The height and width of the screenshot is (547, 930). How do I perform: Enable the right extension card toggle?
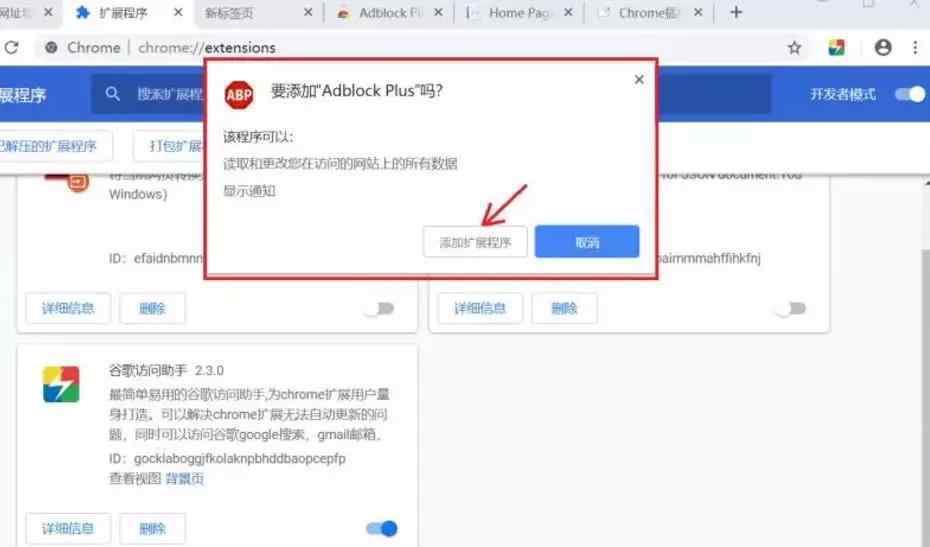click(x=790, y=308)
